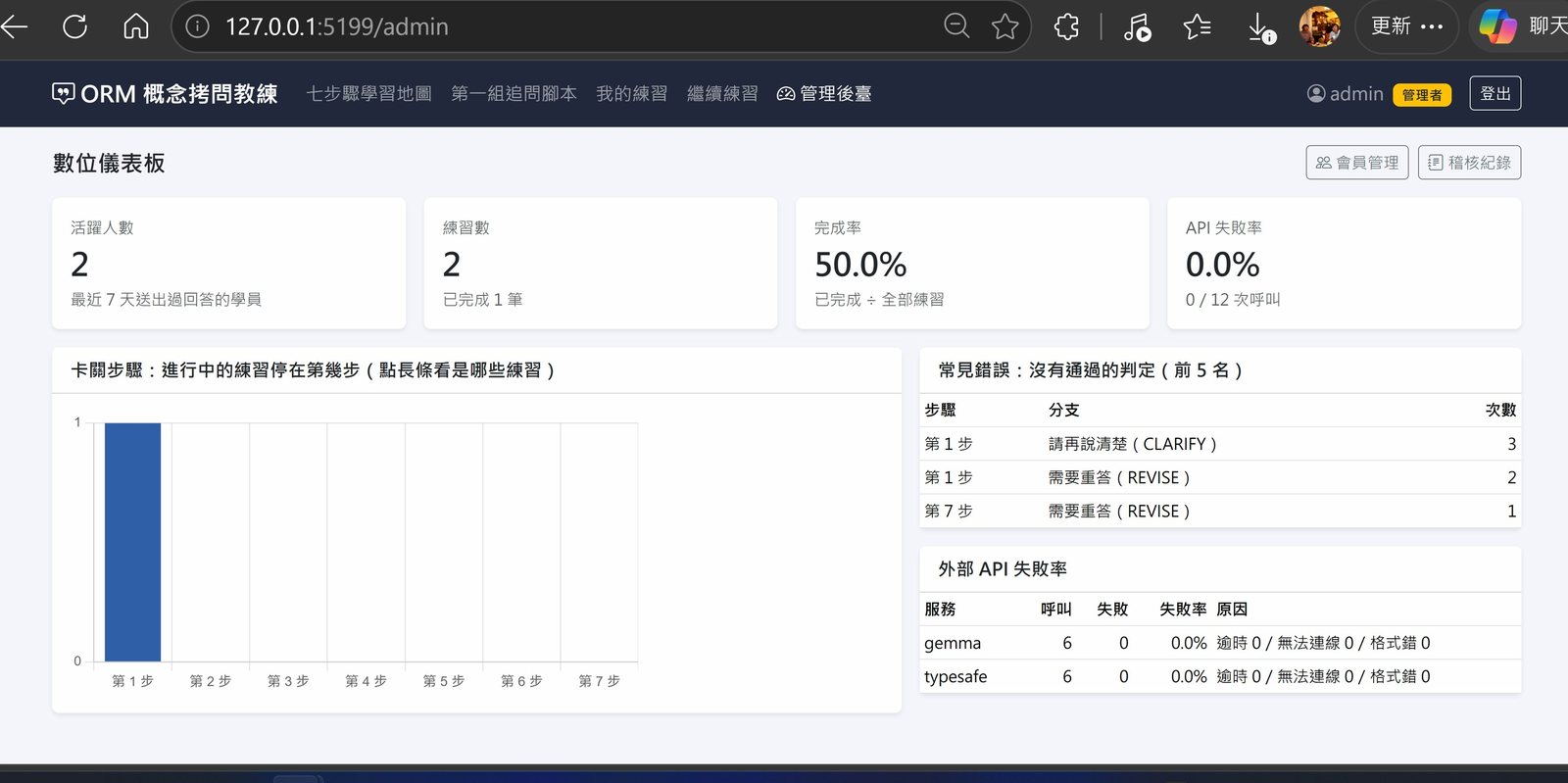Viewport: 1568px width, 783px height.
Task: Add this page to favorites star
Action: 1004,26
